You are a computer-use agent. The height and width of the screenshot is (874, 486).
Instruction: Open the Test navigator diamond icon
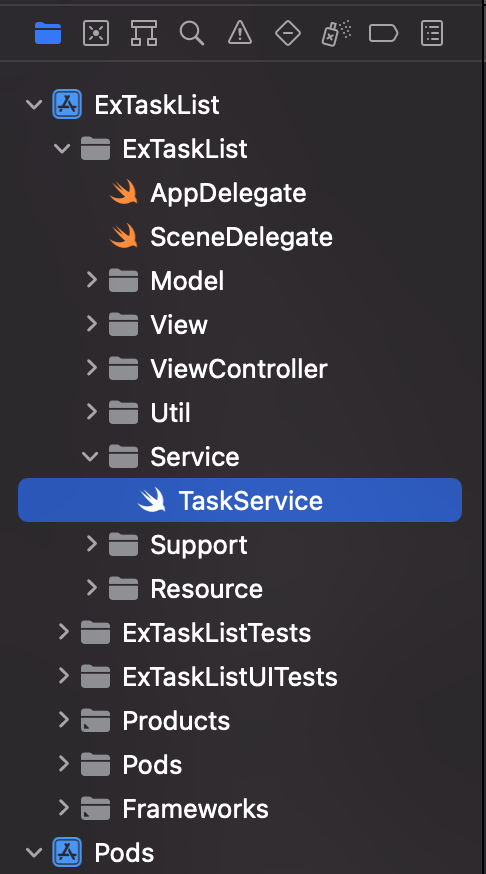pos(288,33)
